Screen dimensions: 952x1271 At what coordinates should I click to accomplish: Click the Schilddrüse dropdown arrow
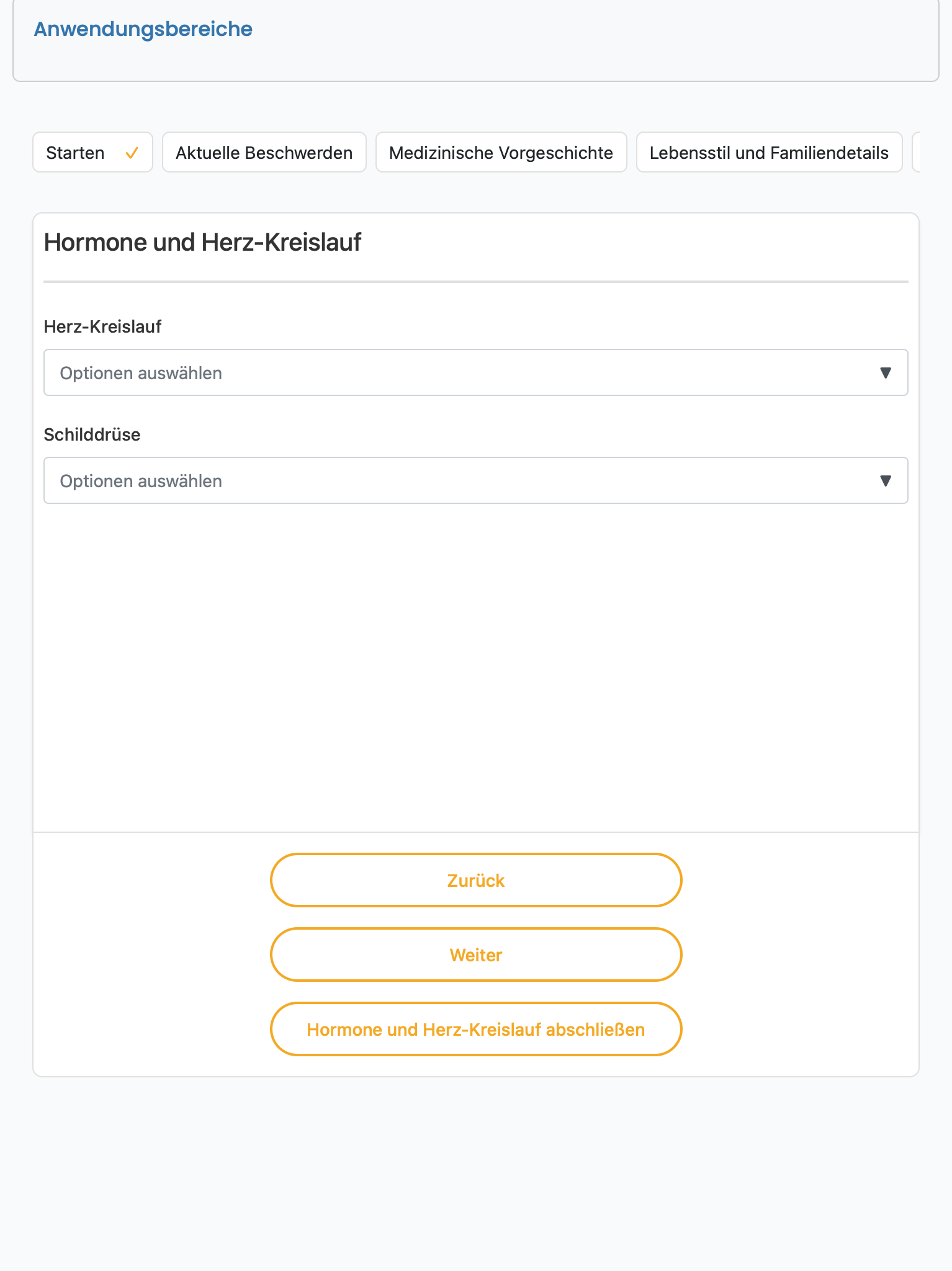886,480
